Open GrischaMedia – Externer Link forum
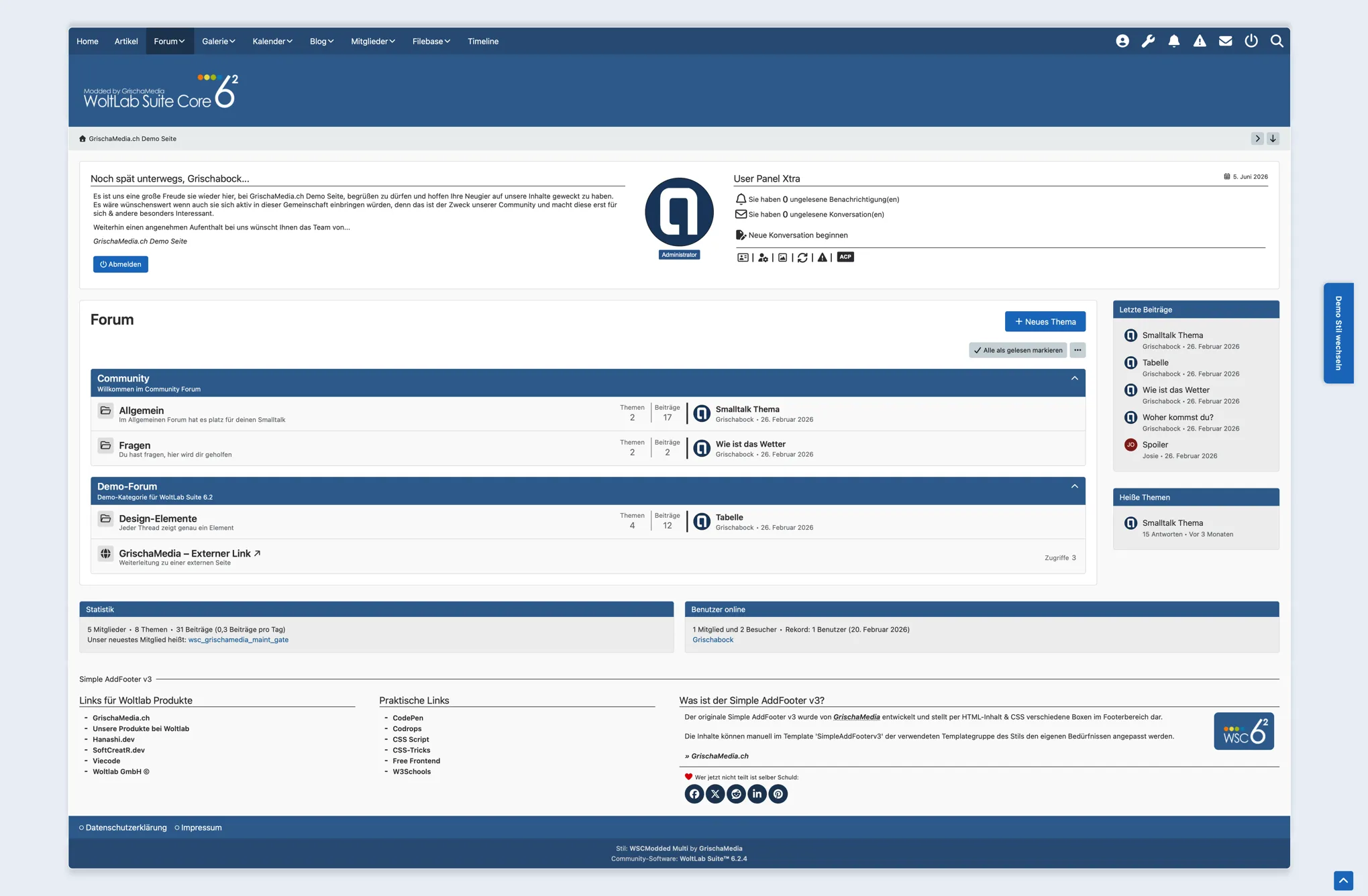 point(190,553)
